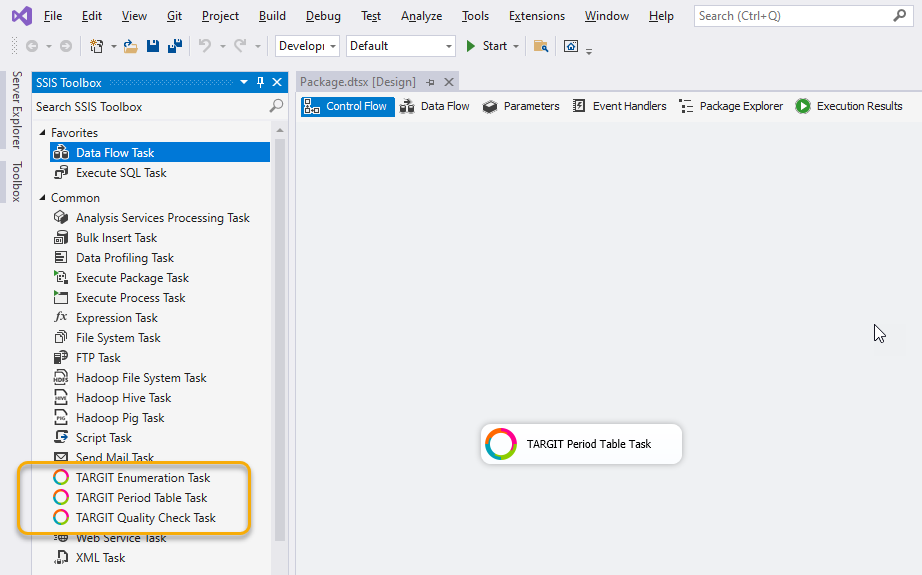Viewport: 922px width, 575px height.
Task: Click the Navigate Forward arrow icon
Action: (x=66, y=46)
